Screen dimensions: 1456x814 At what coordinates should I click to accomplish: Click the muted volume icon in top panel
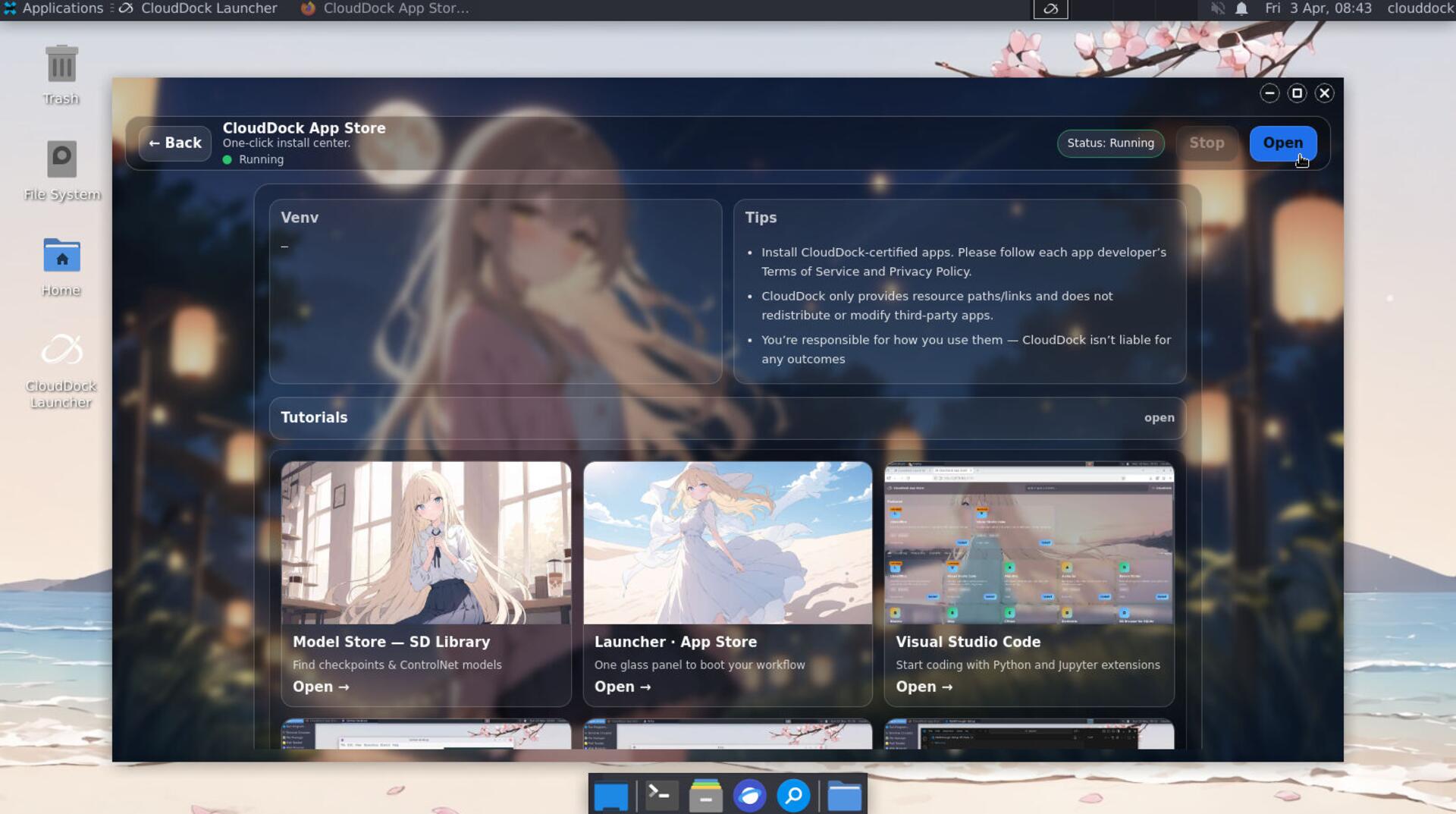tap(1217, 9)
